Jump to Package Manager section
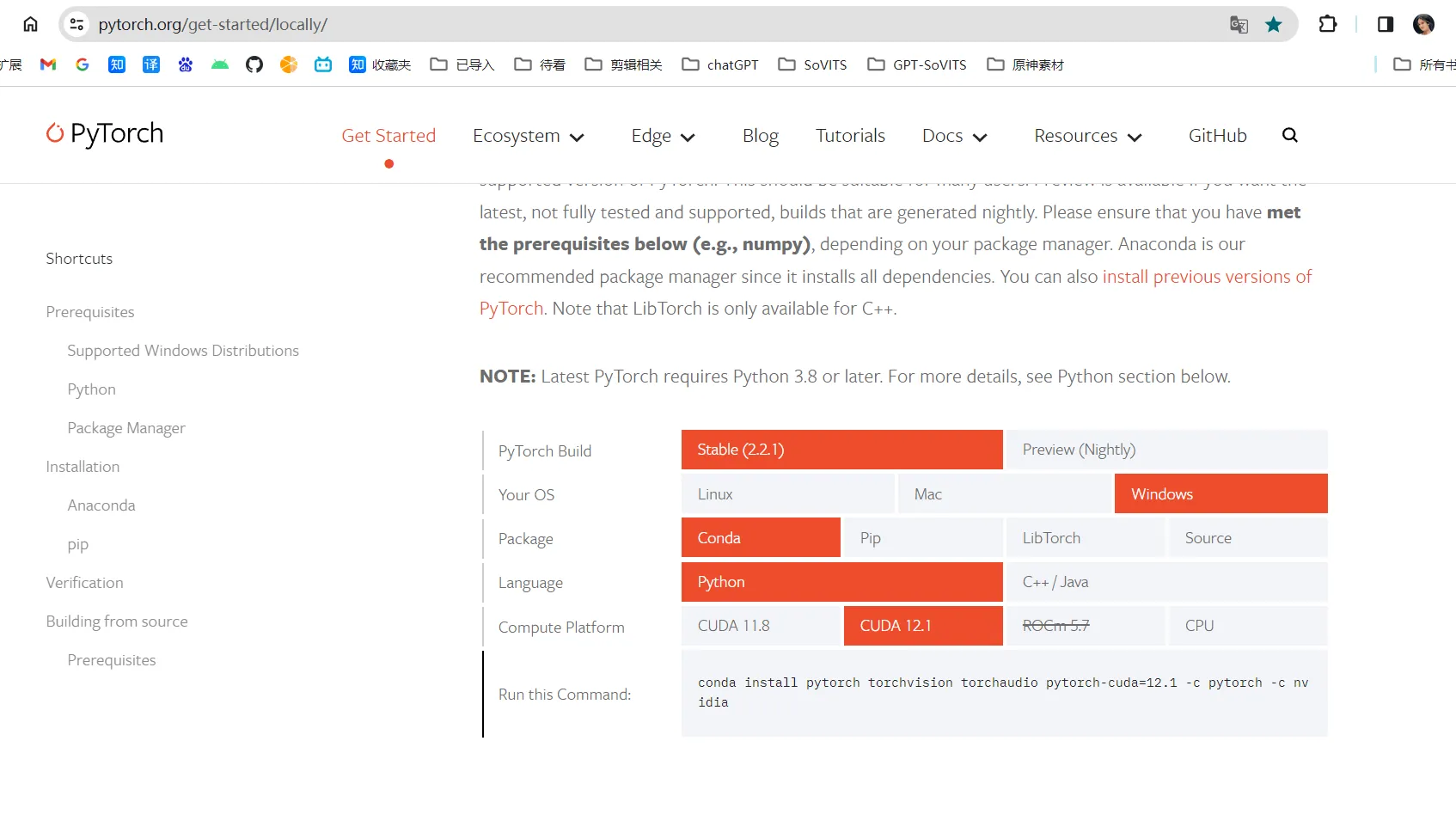Image resolution: width=1456 pixels, height=839 pixels. (126, 428)
